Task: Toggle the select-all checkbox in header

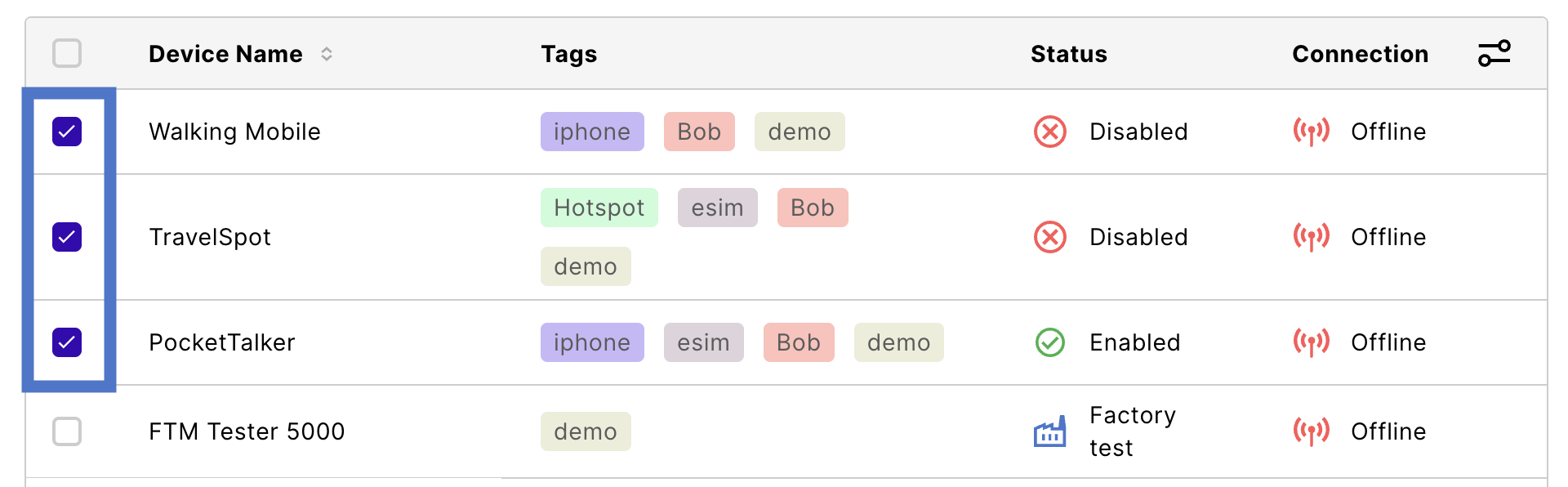Action: click(67, 53)
